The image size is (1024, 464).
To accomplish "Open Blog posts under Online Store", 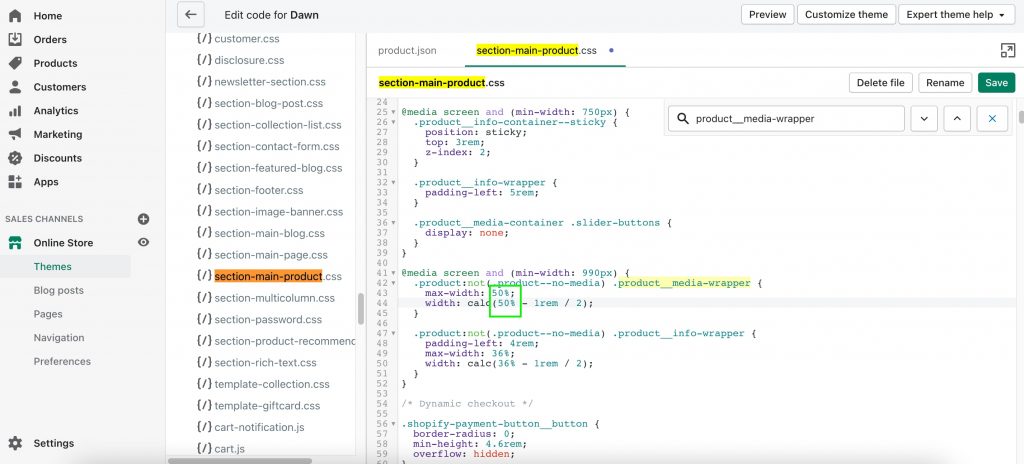I will (x=59, y=290).
